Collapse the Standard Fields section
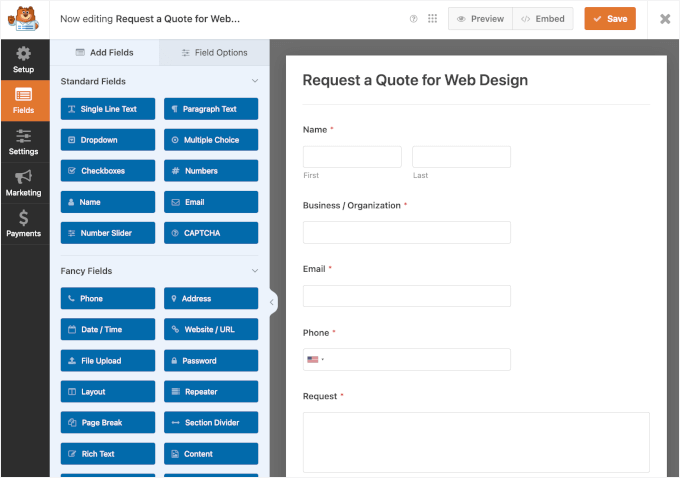The width and height of the screenshot is (680, 478). coord(255,81)
